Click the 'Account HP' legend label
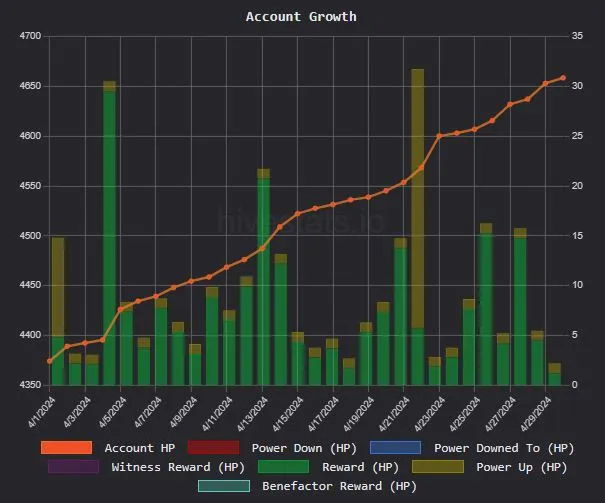The width and height of the screenshot is (605, 503). pos(140,448)
